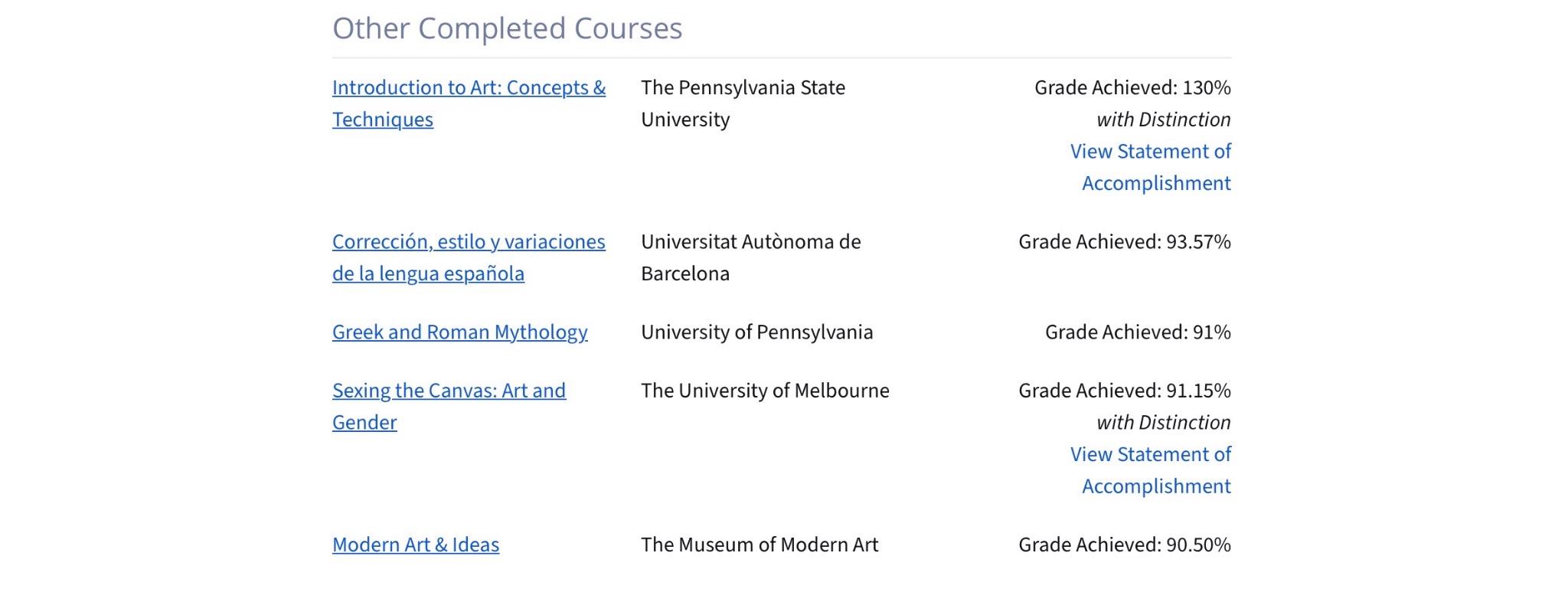1568x602 pixels.
Task: Click with Distinction under the 91.15% grade
Action: 1163,423
